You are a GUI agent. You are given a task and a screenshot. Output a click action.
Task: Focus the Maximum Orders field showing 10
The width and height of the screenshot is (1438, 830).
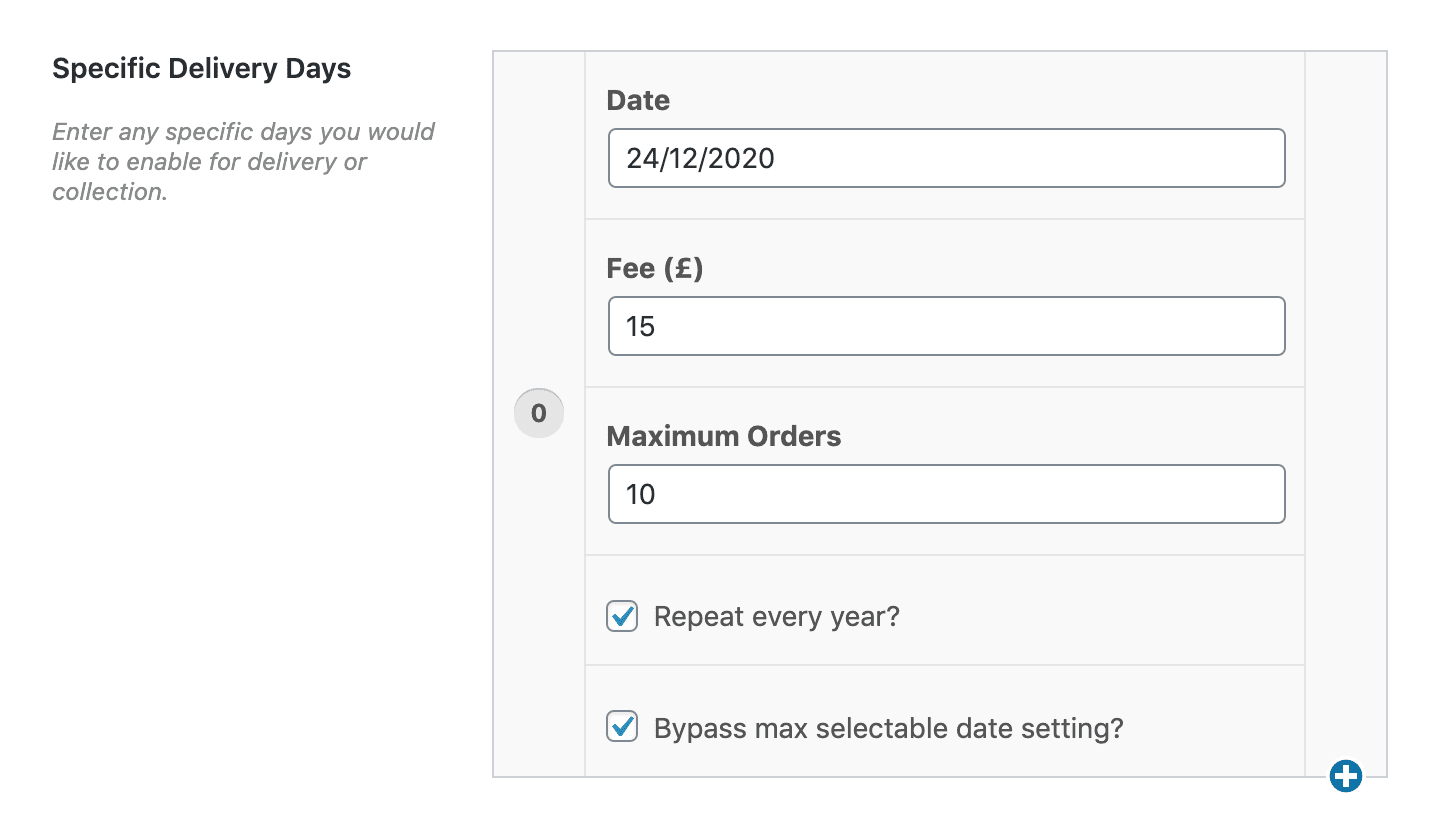click(x=946, y=494)
